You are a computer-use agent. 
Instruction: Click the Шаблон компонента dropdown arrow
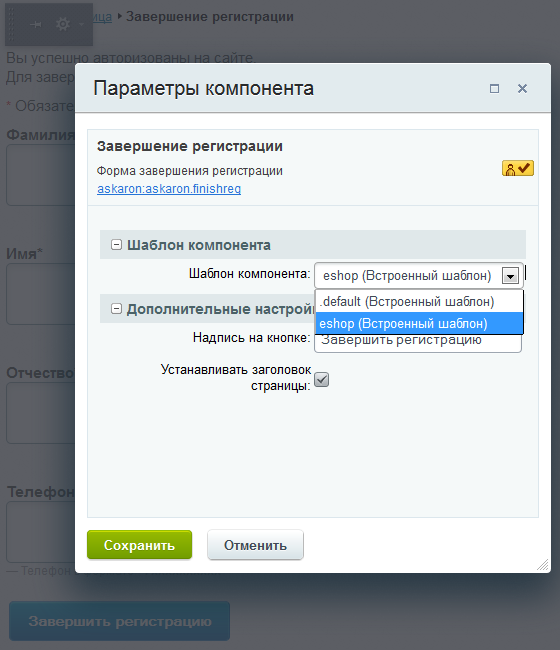[x=510, y=276]
